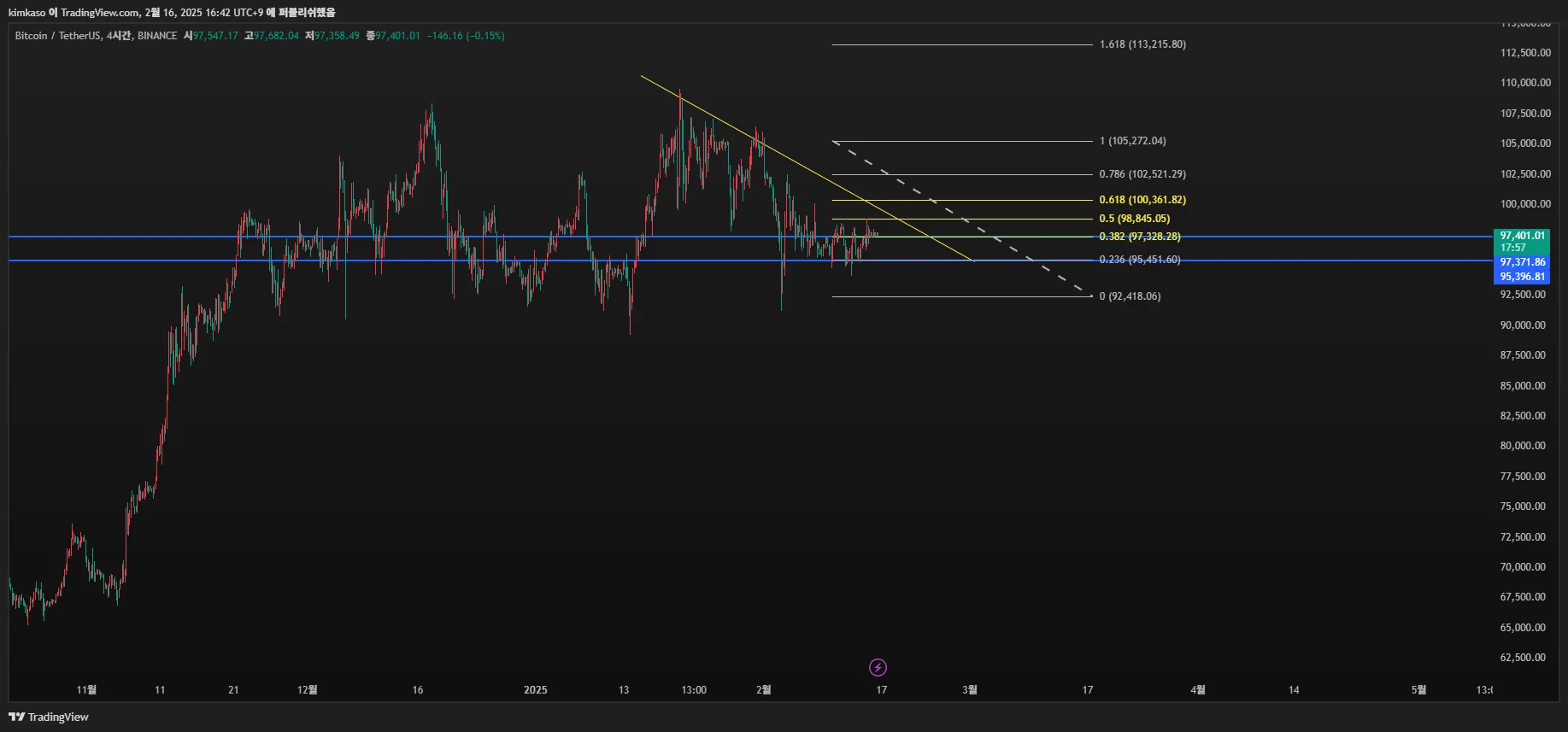Screen dimensions: 1568x732
Task: Click the 70,000.00 price axis label
Action: coord(1523,567)
